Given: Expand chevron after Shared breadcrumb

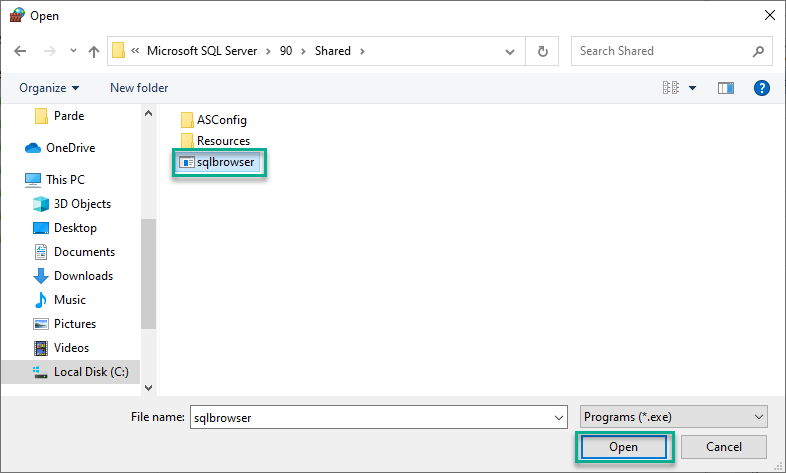Looking at the screenshot, I should (x=362, y=51).
